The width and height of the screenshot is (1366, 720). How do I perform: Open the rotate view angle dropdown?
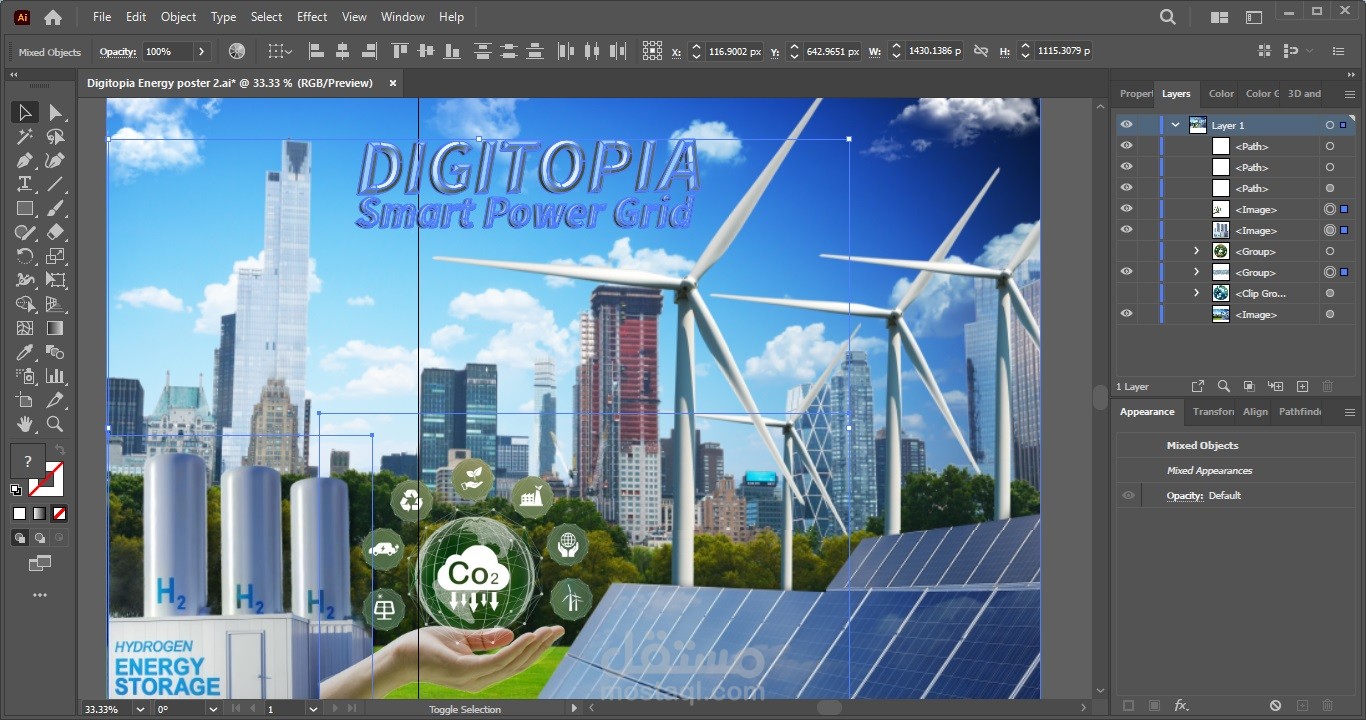pyautogui.click(x=212, y=709)
